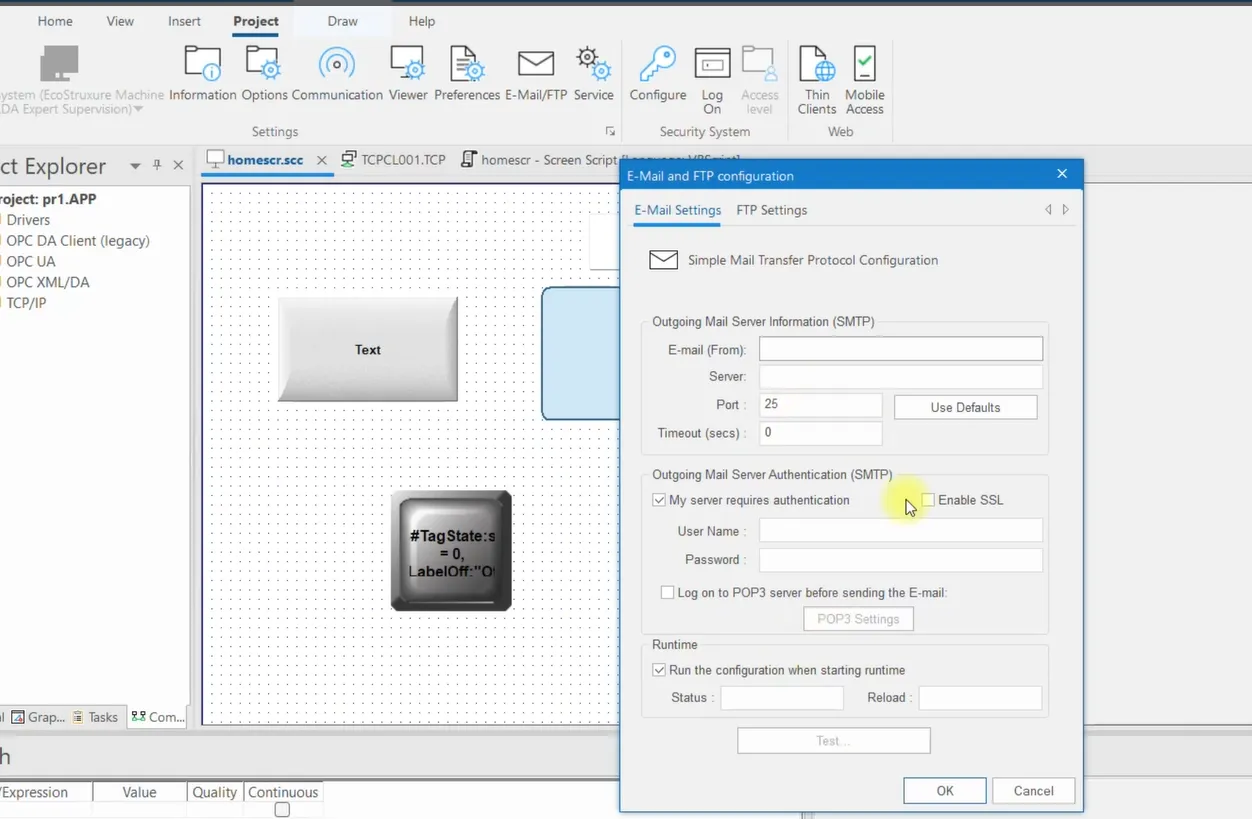This screenshot has height=819, width=1252.
Task: Select E-Mail Settings tab in dialog
Action: tap(677, 210)
